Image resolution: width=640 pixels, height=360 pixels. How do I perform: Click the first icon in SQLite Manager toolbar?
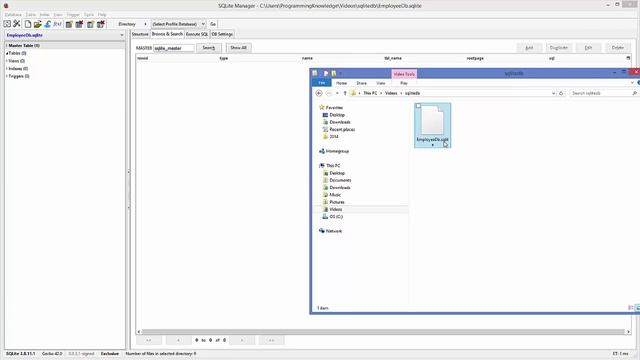tap(7, 24)
